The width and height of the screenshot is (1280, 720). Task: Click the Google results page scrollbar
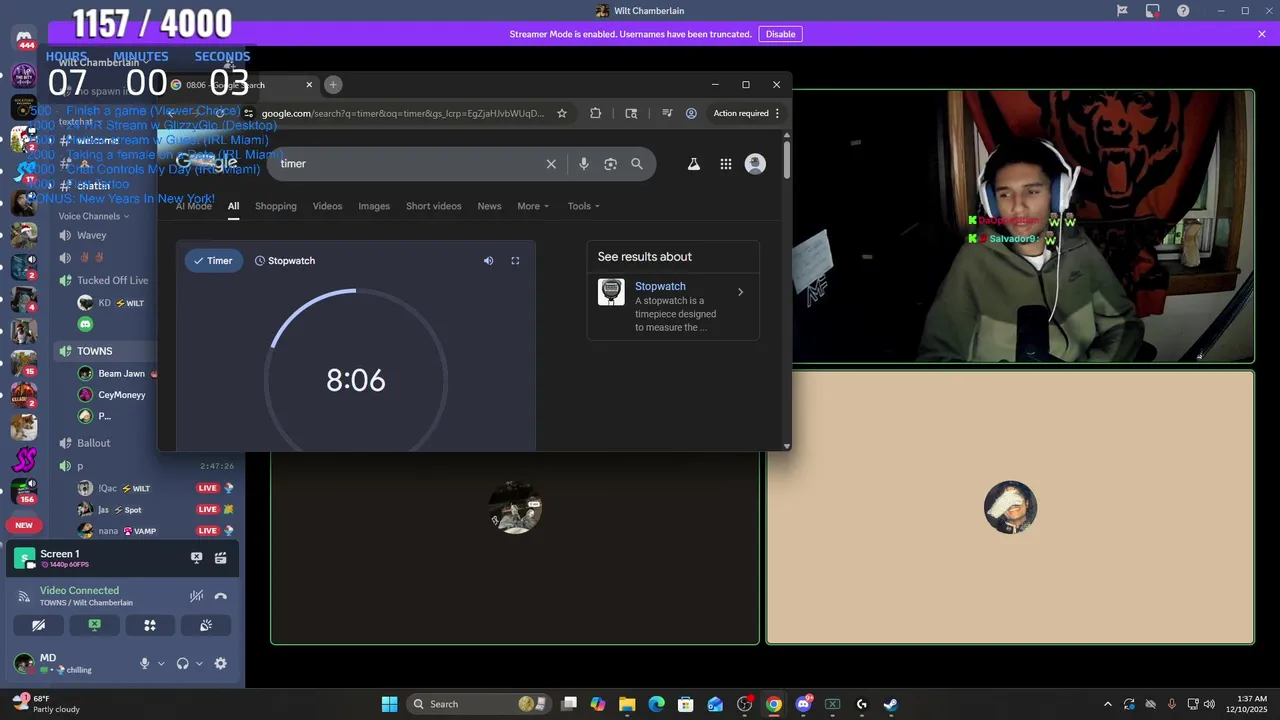coord(787,160)
